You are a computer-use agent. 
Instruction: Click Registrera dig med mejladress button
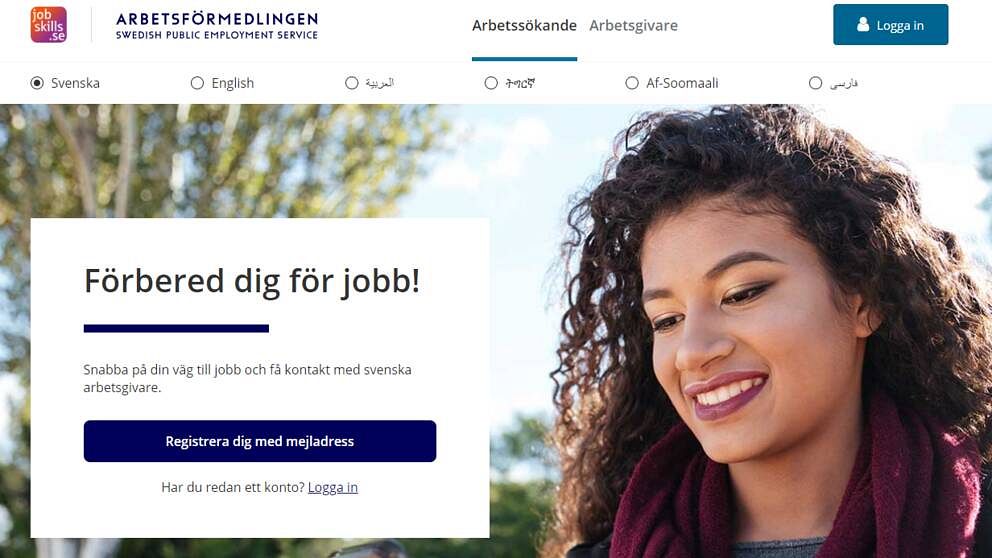click(260, 441)
